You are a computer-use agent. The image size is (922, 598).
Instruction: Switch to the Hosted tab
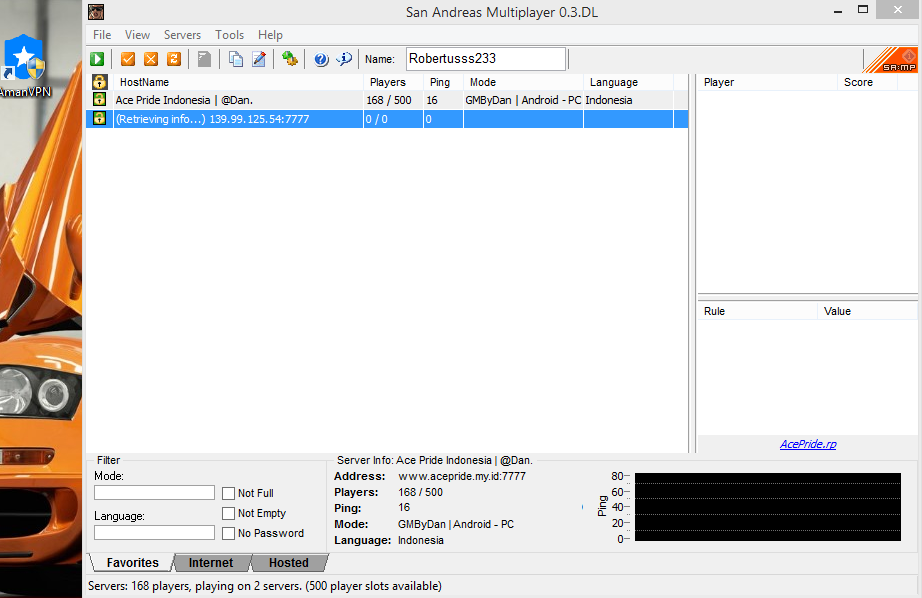[289, 563]
